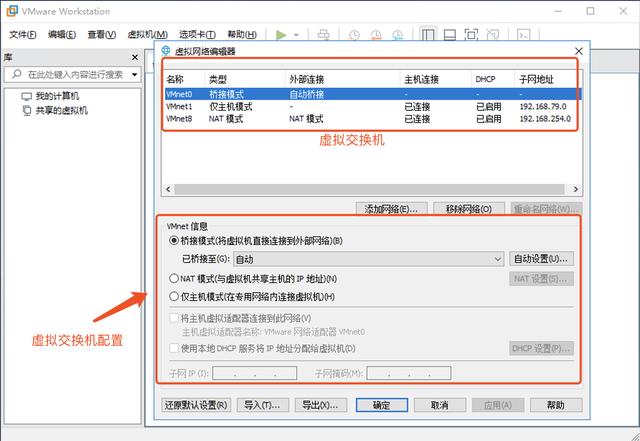Click the 子网 IP input field

pyautogui.click(x=254, y=373)
